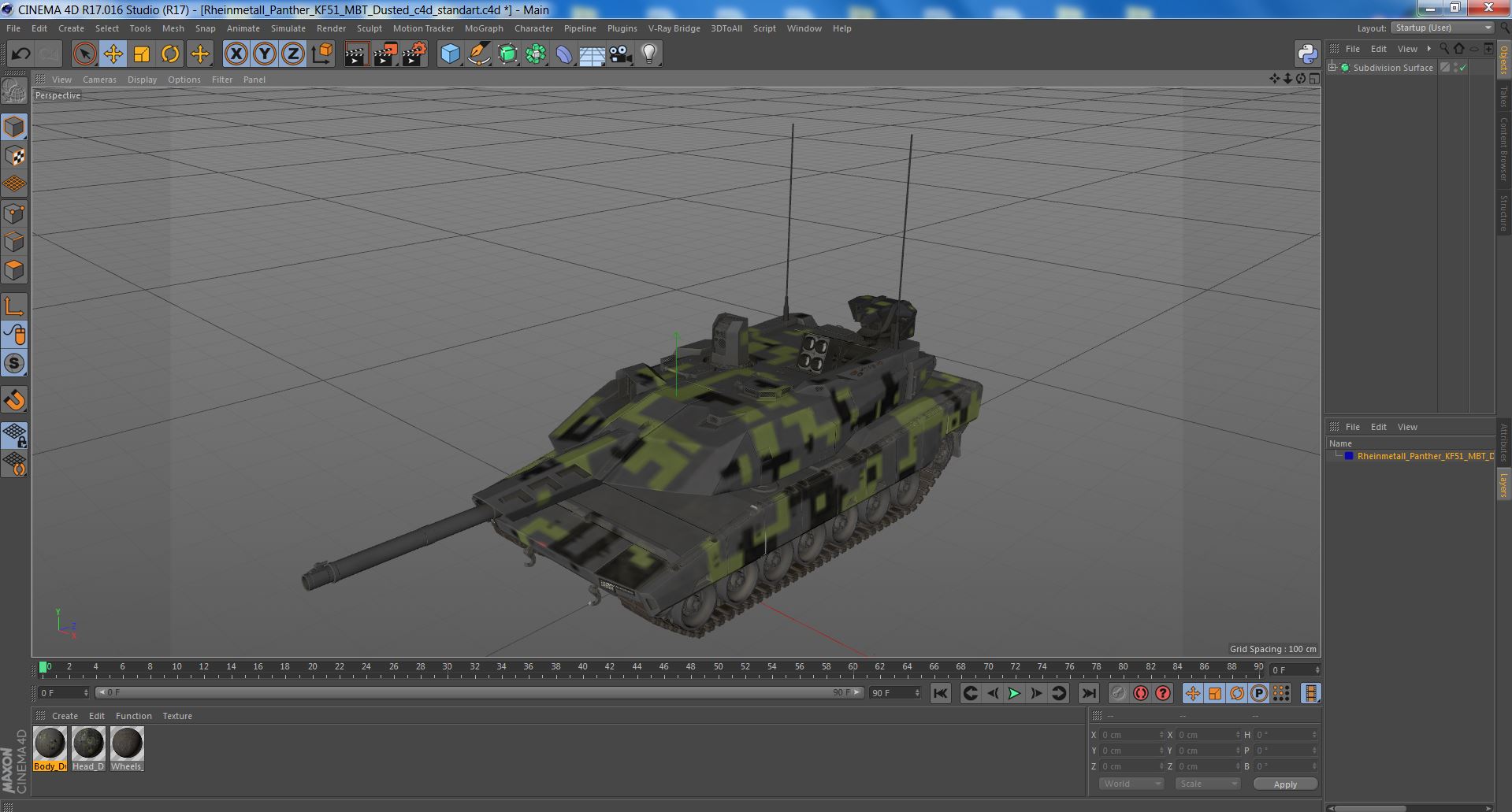1512x812 pixels.
Task: Open the viewport Cameras menu
Action: 99,80
